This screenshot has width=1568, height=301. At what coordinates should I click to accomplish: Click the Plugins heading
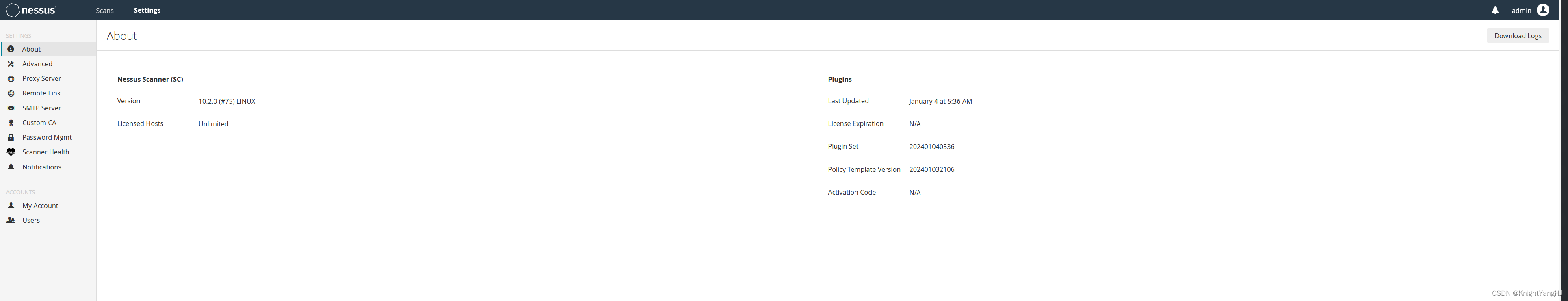point(840,80)
